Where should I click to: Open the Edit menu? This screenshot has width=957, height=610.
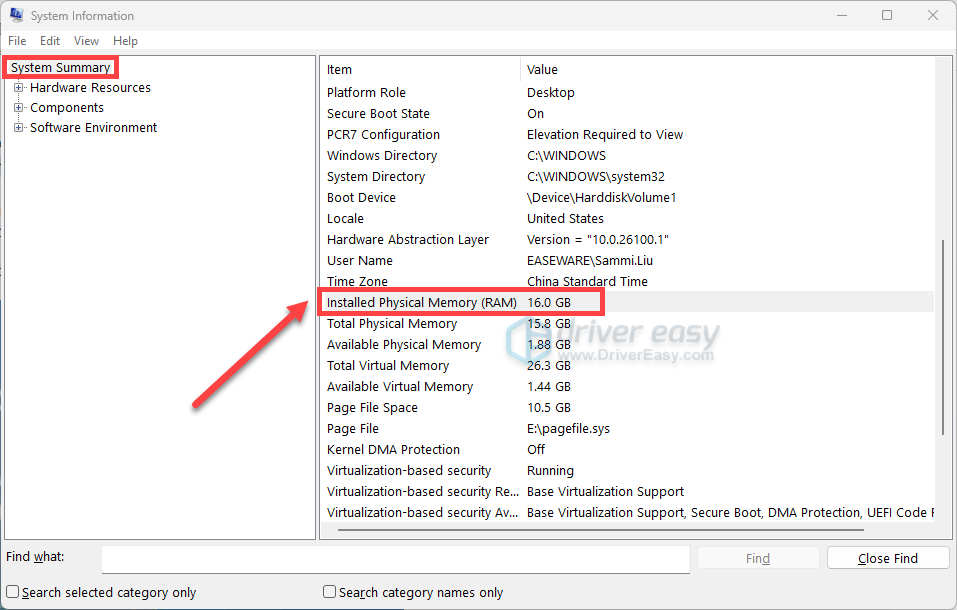[50, 41]
